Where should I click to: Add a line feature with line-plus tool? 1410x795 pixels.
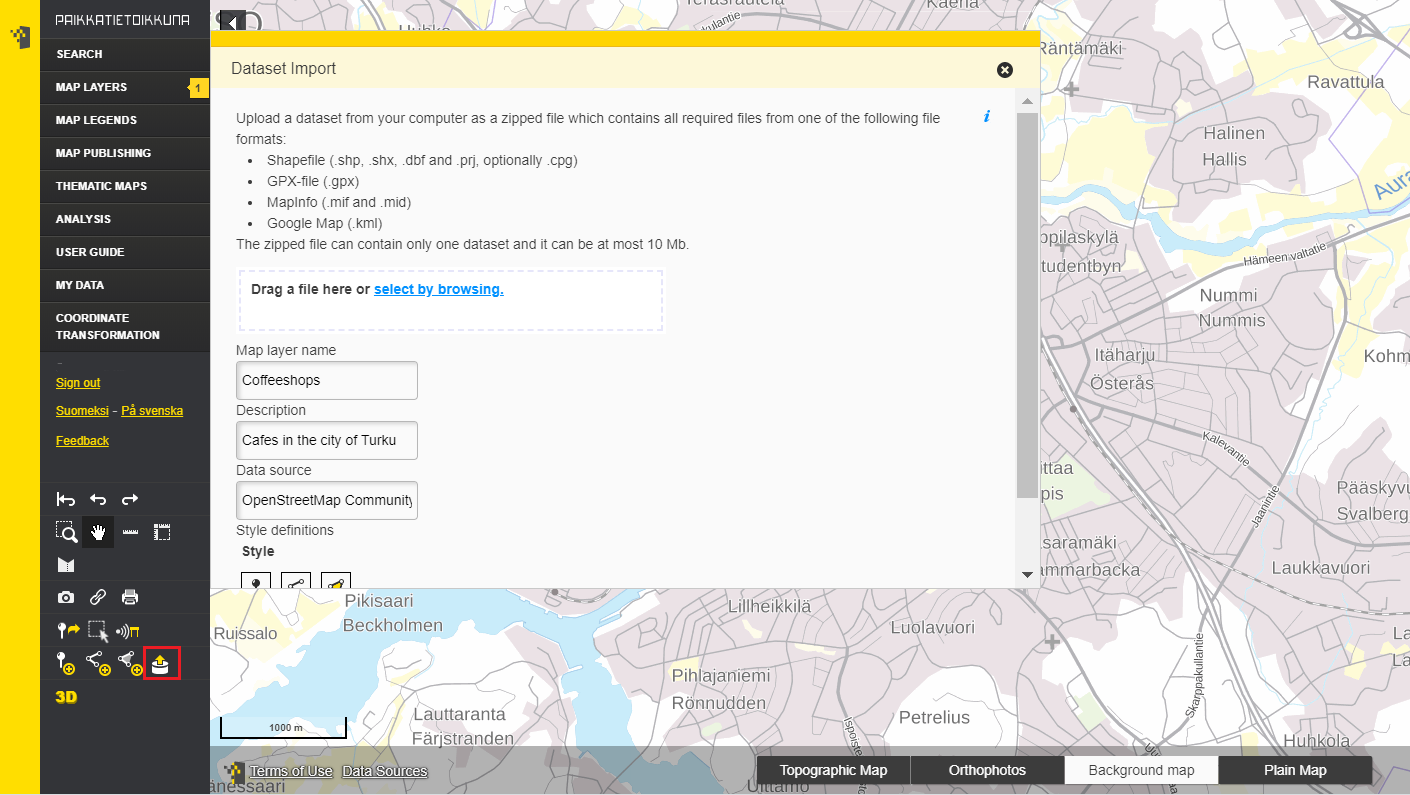pyautogui.click(x=98, y=663)
